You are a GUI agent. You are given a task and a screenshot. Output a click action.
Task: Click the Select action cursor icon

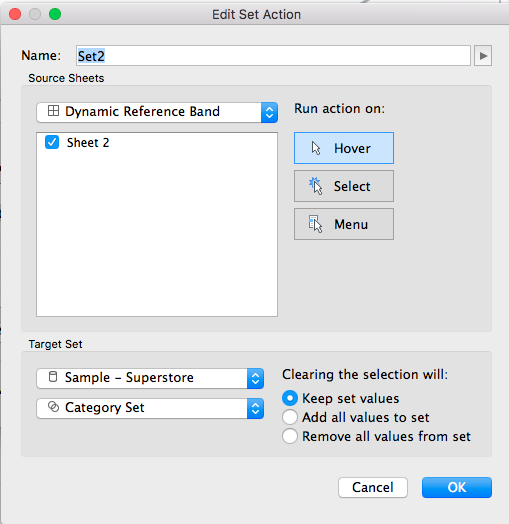pos(315,186)
